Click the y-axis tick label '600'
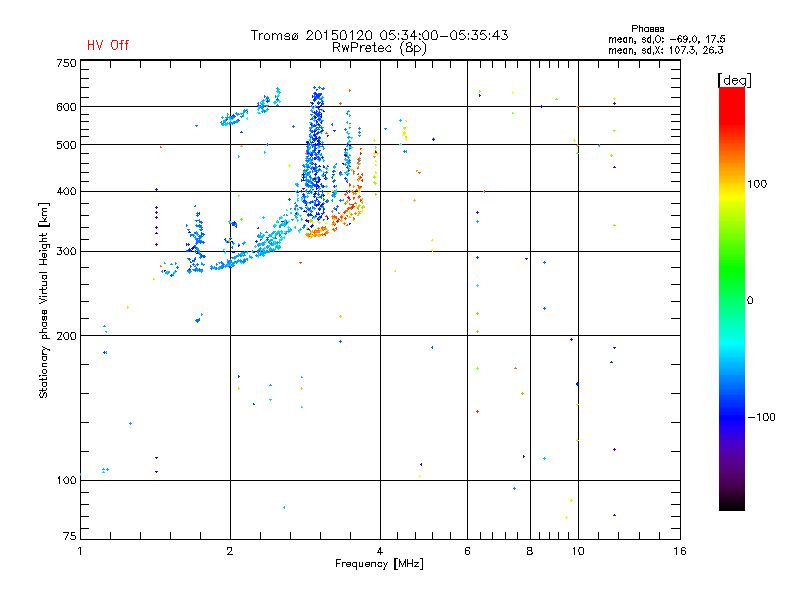This screenshot has height=600, width=800. pyautogui.click(x=66, y=107)
